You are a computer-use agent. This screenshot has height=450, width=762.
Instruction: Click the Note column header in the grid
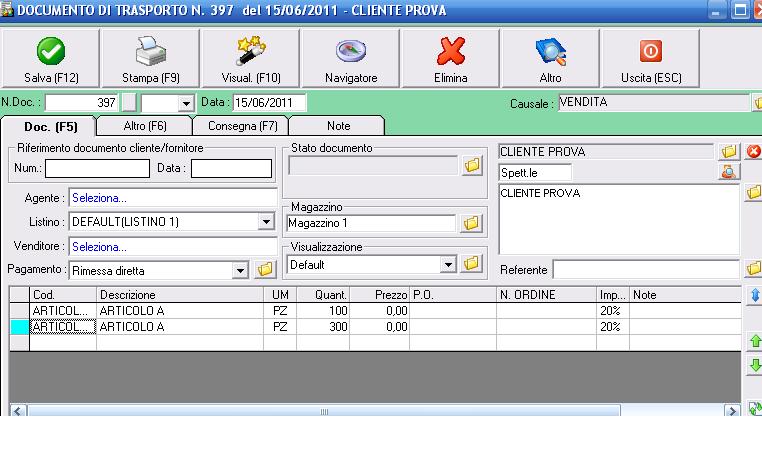point(685,295)
